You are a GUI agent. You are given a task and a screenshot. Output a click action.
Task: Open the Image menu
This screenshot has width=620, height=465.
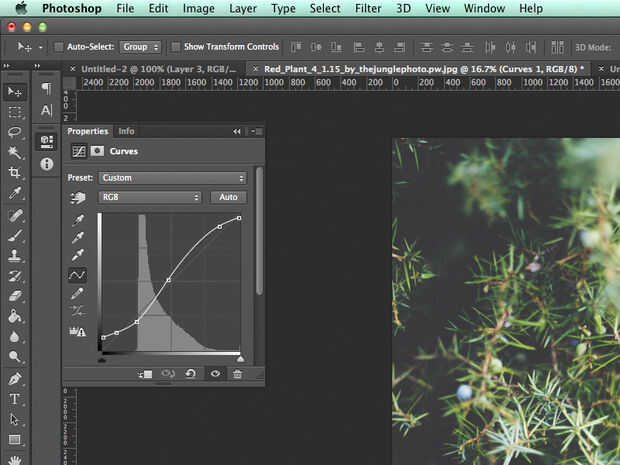click(x=198, y=8)
